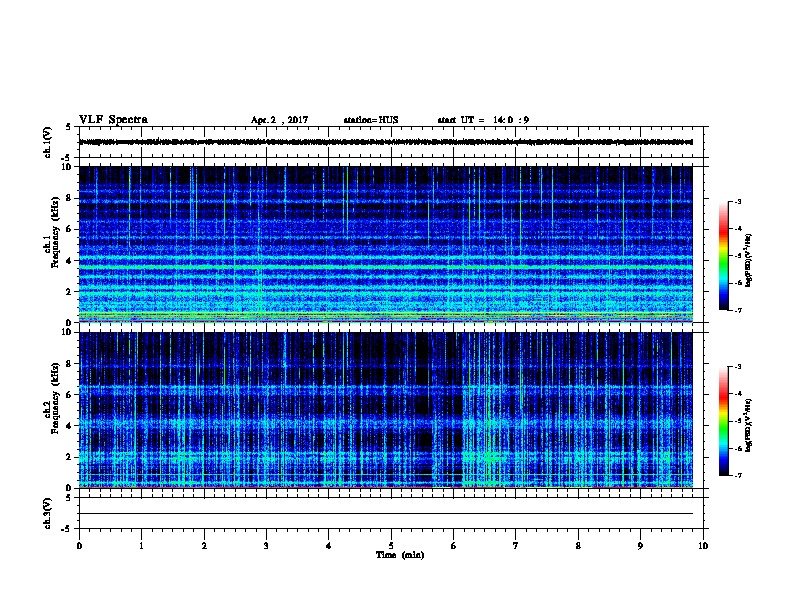This screenshot has width=792, height=612.
Task: Click the date text "Apr. 2 , 2017"
Action: [x=279, y=120]
